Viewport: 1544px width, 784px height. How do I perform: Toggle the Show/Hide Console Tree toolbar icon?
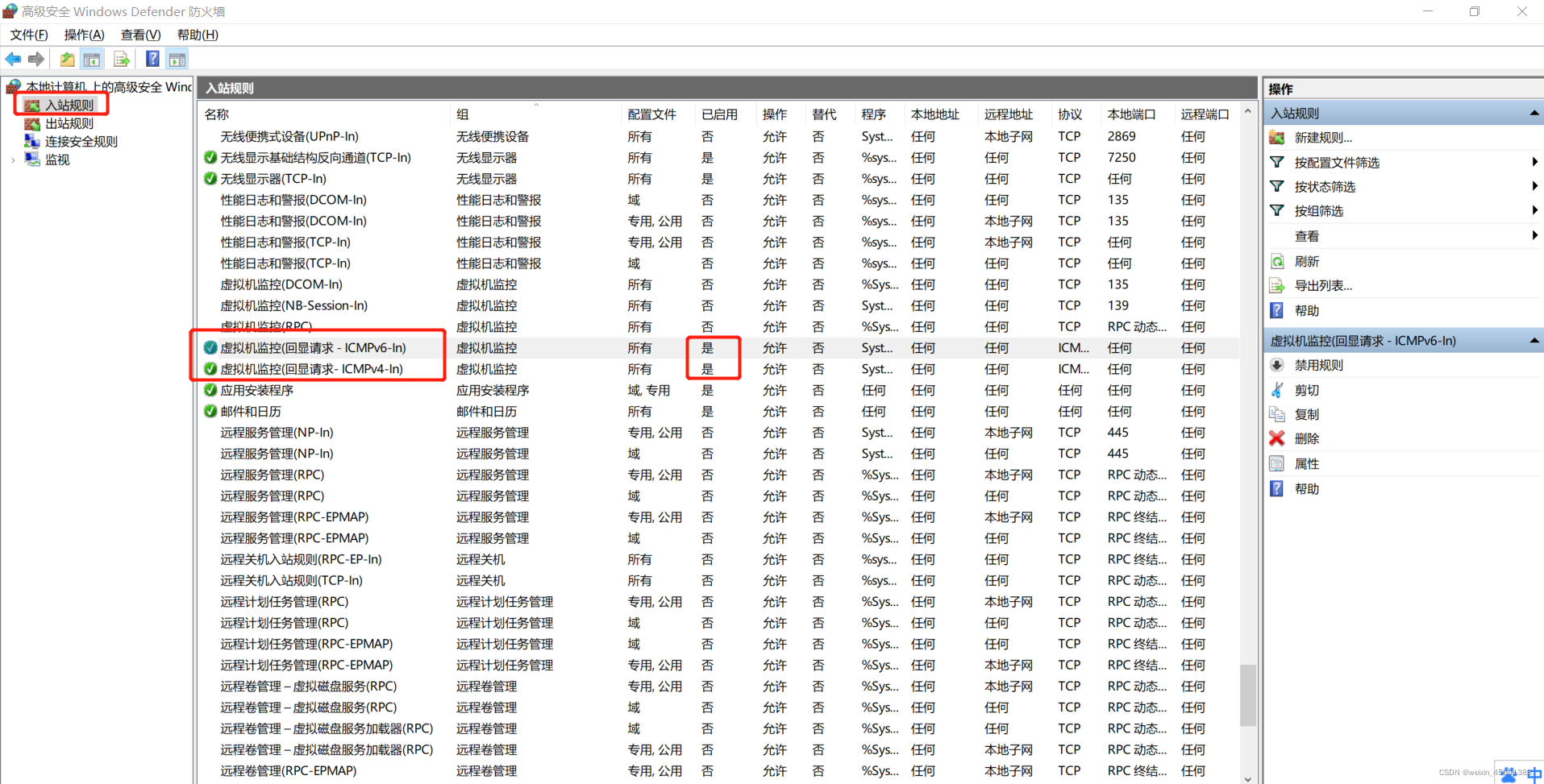coord(92,59)
